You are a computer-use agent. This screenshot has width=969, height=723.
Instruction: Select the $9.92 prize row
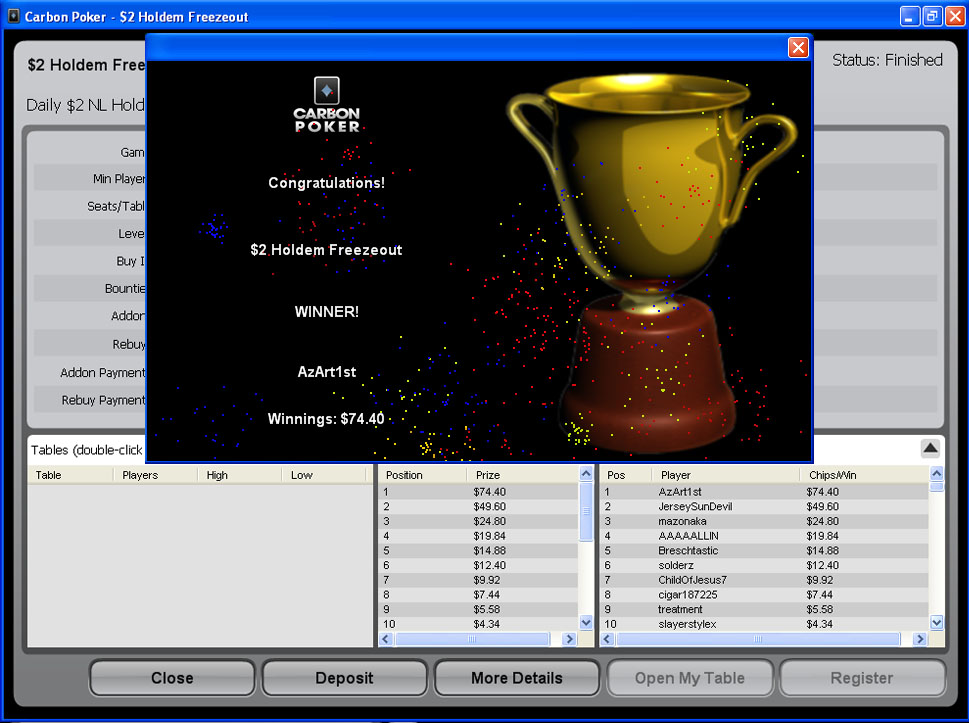tap(478, 580)
